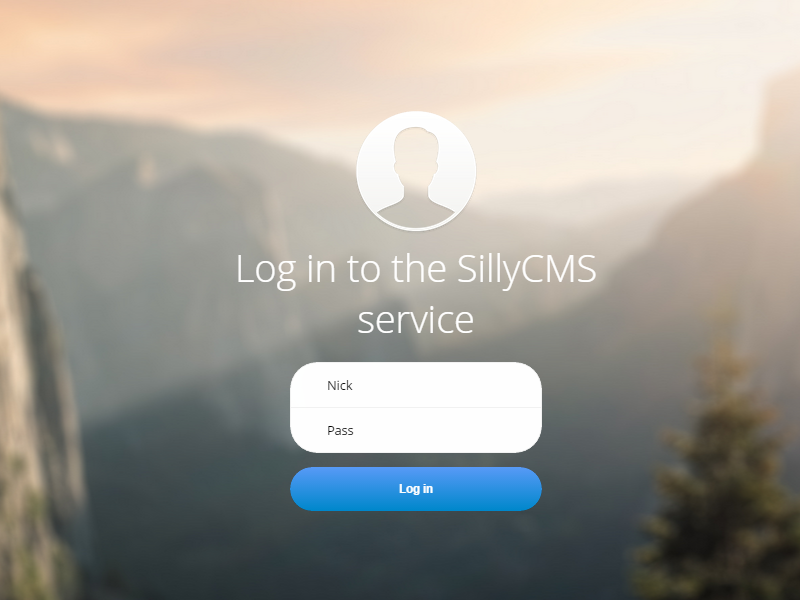
Task: Click the "Nick" placeholder text
Action: tap(340, 385)
